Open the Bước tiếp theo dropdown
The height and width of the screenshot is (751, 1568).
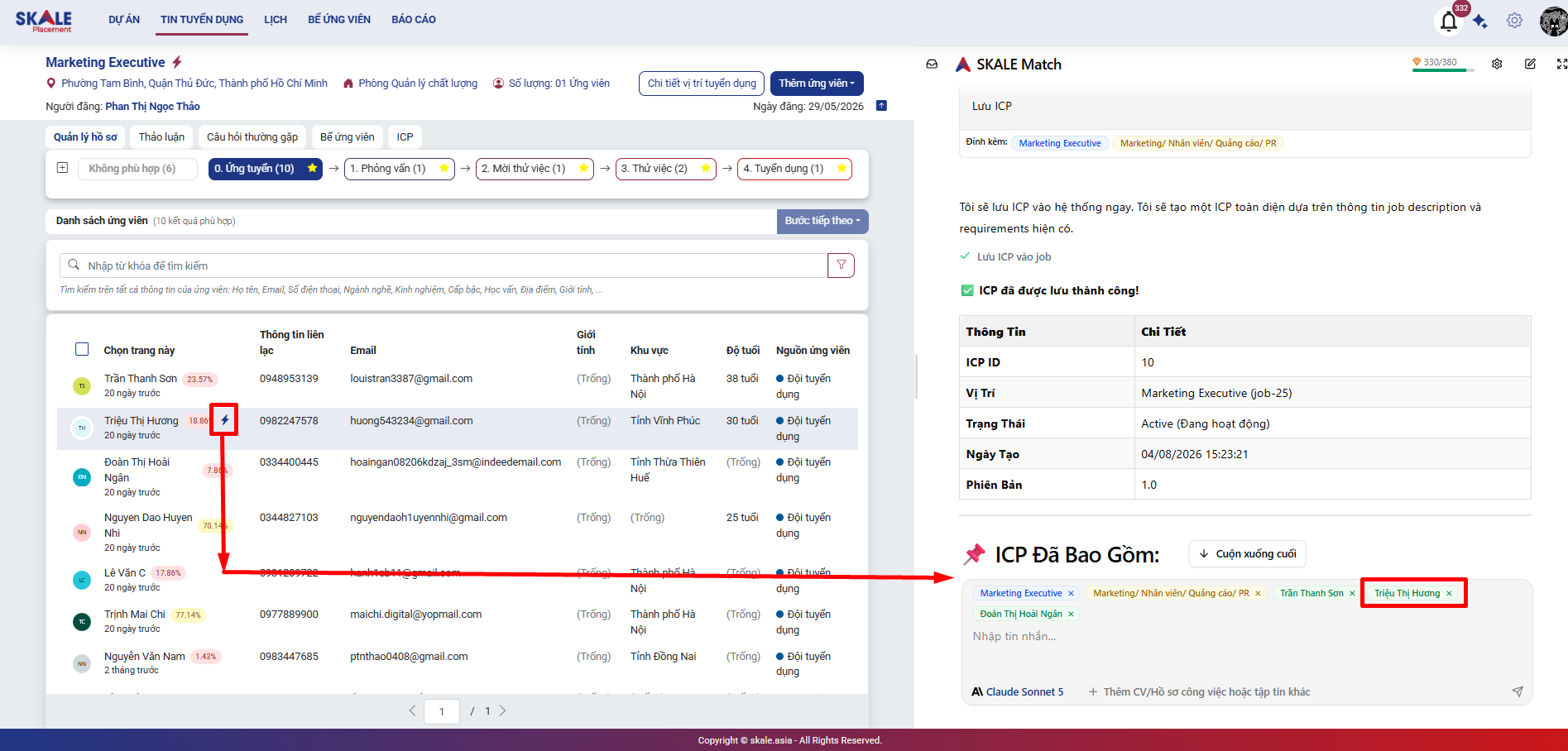[822, 221]
